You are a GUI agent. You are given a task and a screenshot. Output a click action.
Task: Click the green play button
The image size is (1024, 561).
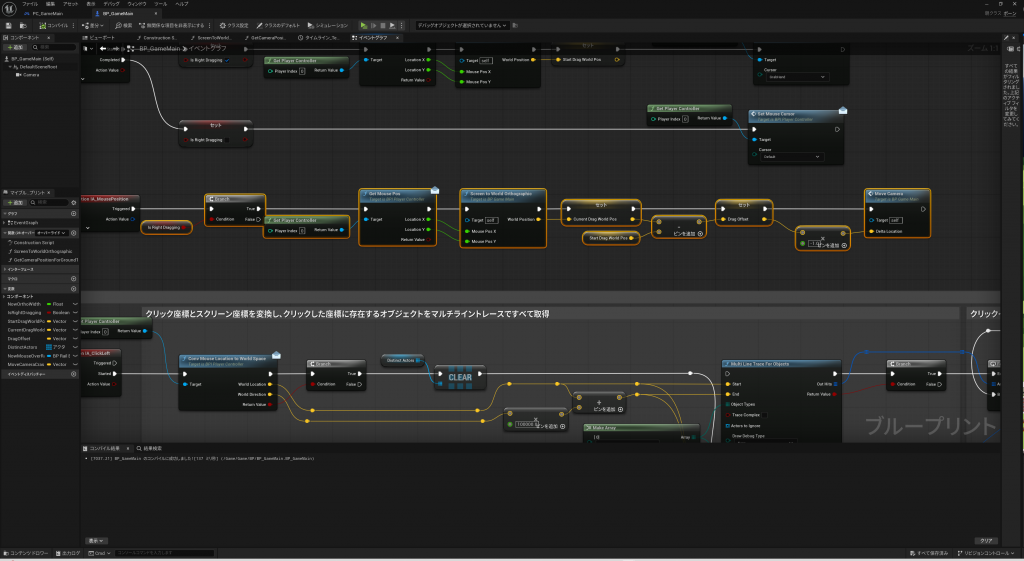(x=364, y=25)
